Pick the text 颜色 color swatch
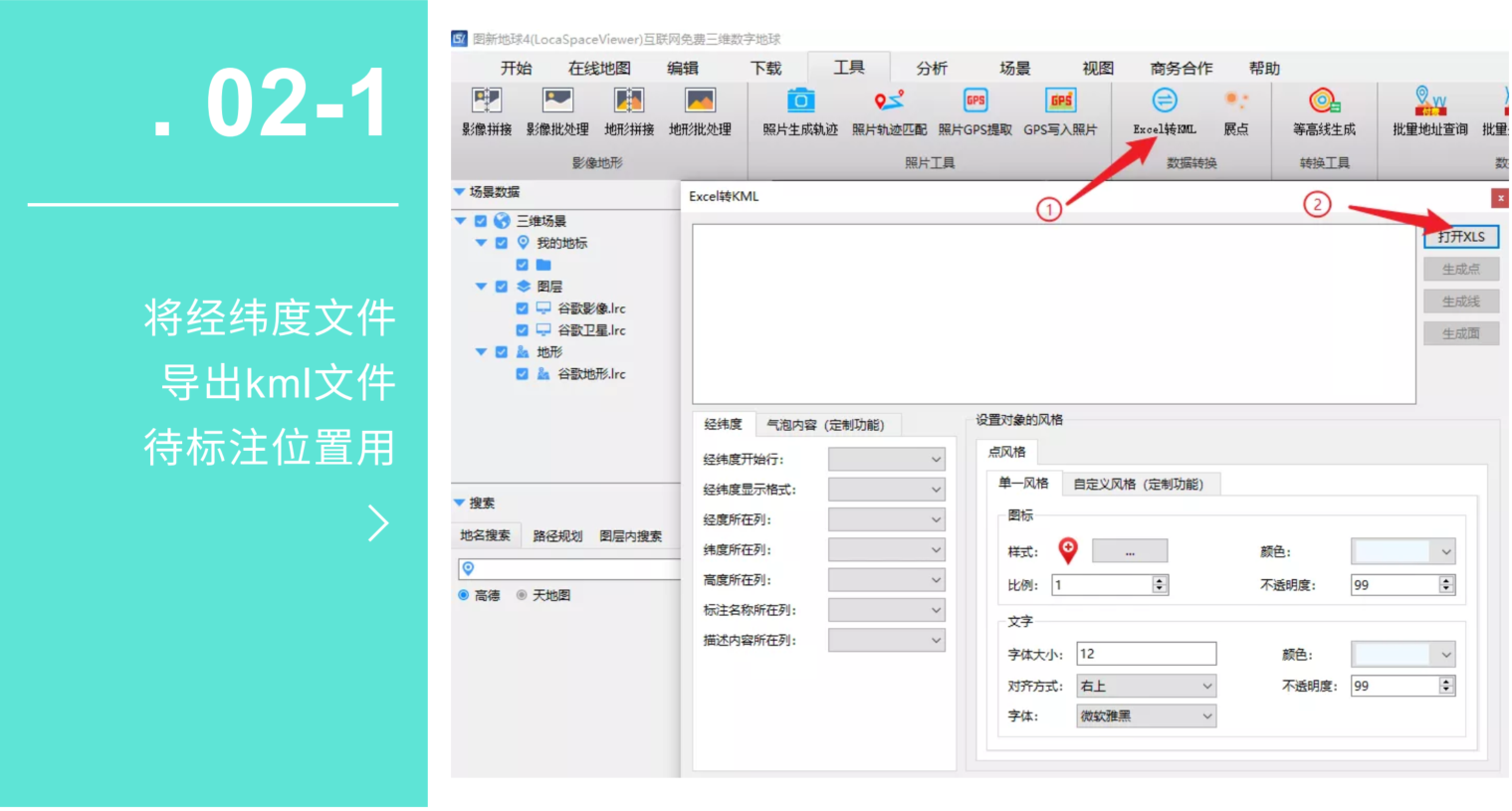The height and width of the screenshot is (811, 1512). (1404, 654)
